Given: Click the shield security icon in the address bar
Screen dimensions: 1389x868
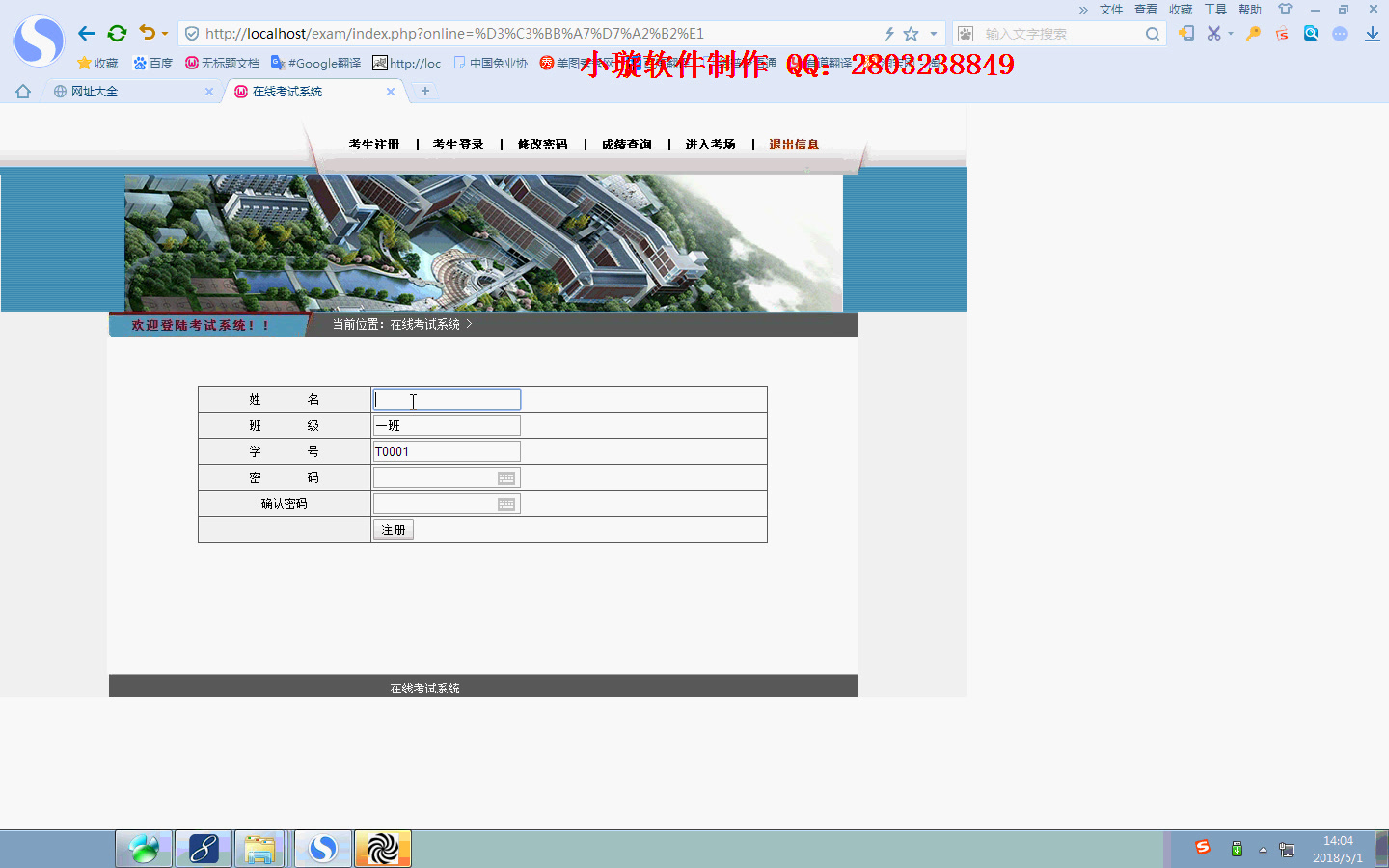Looking at the screenshot, I should click(x=192, y=34).
